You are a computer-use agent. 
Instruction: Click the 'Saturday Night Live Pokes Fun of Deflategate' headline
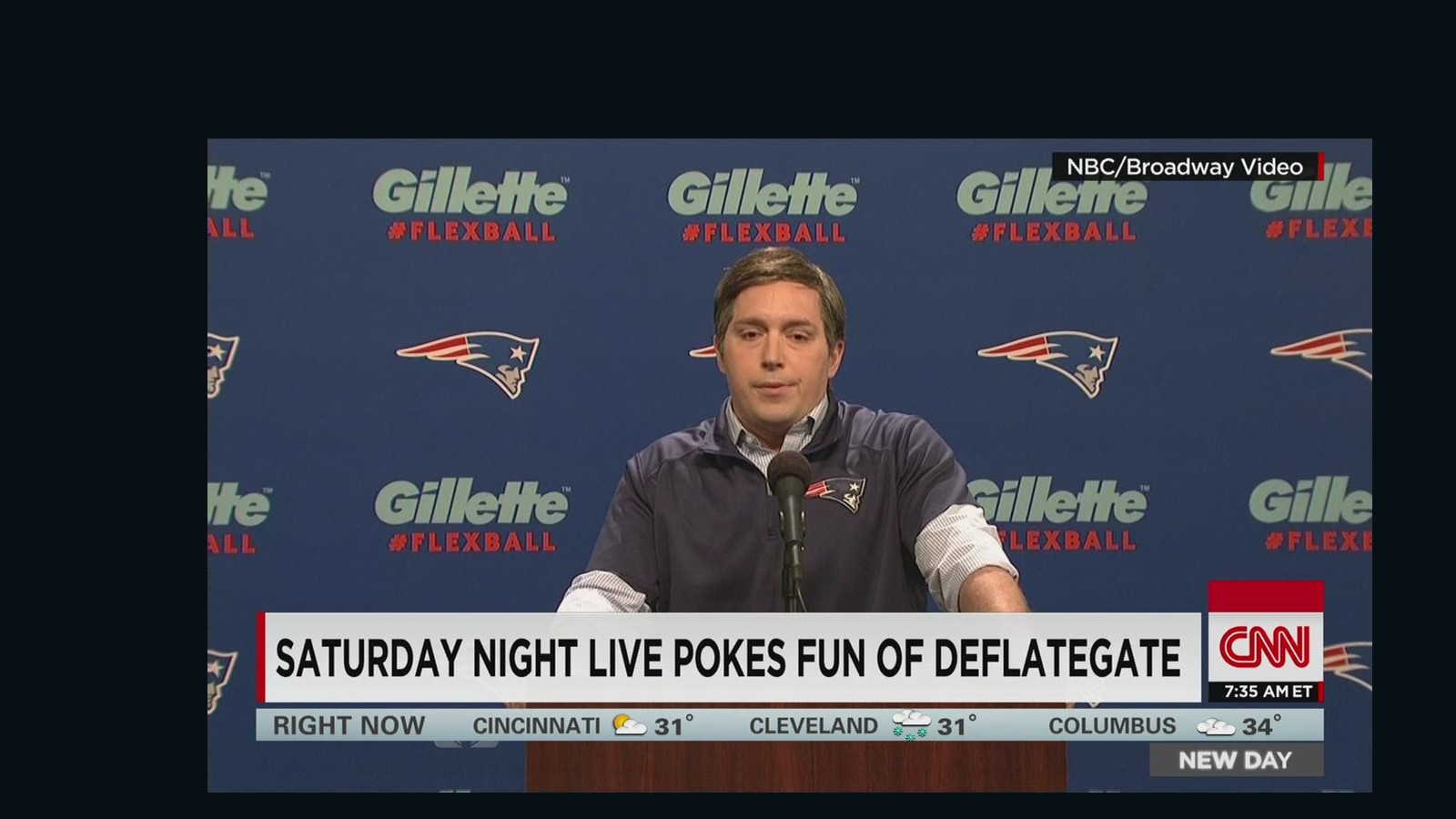728,658
